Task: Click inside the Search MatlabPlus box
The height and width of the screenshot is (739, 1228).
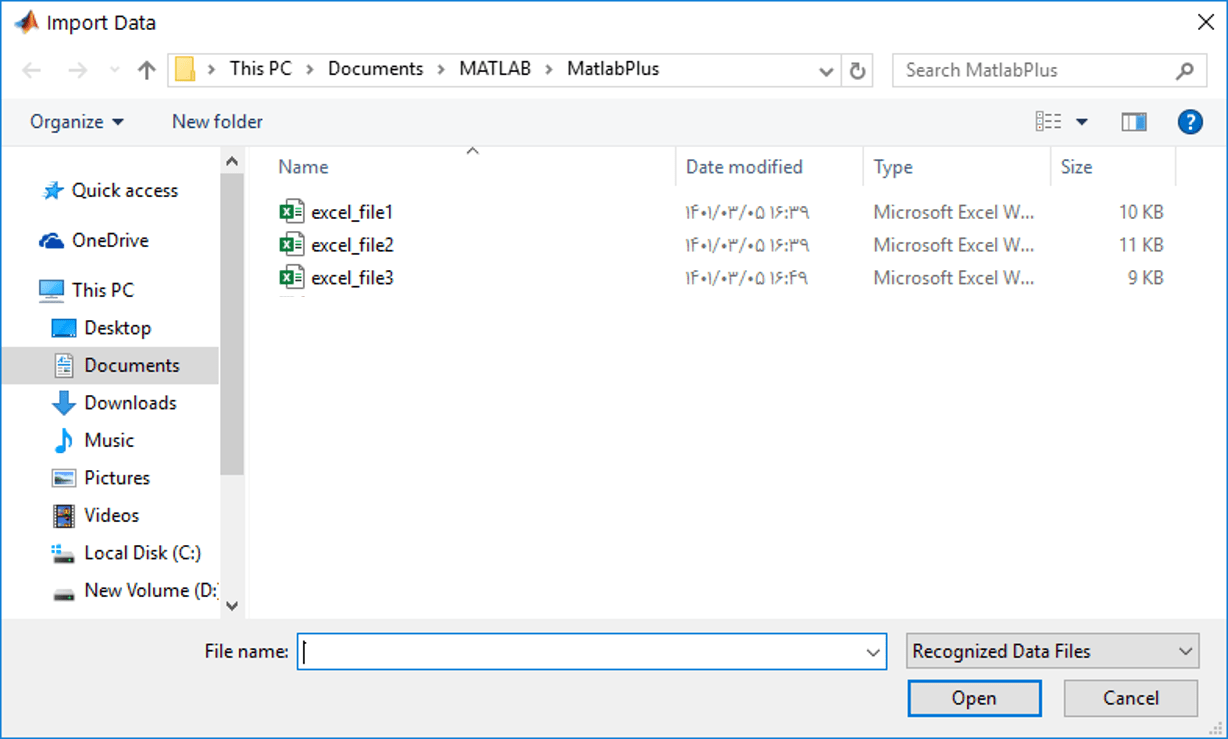Action: point(1020,70)
